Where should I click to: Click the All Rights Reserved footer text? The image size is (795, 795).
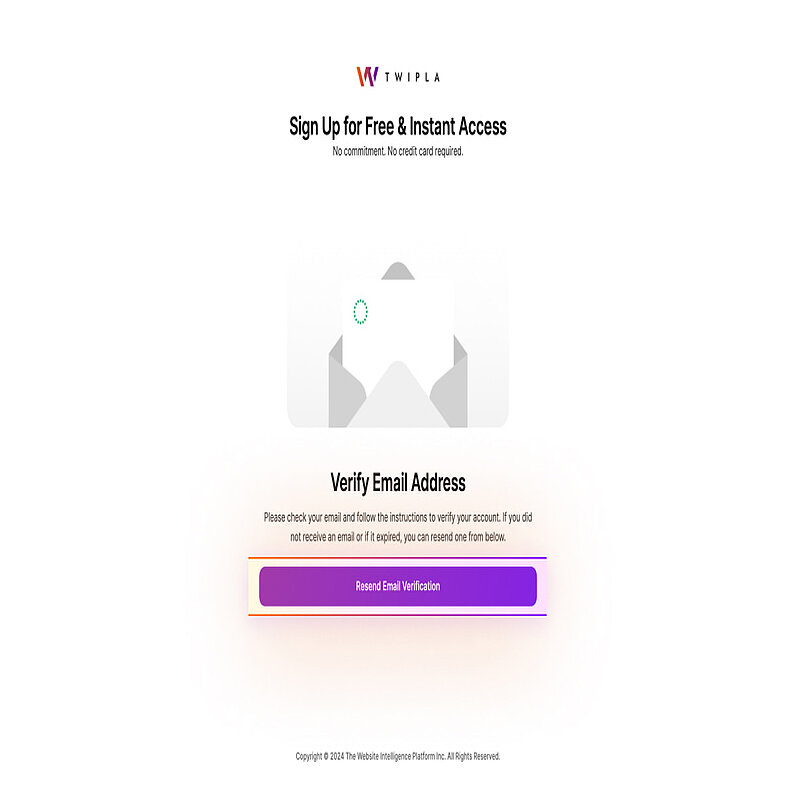tap(474, 756)
